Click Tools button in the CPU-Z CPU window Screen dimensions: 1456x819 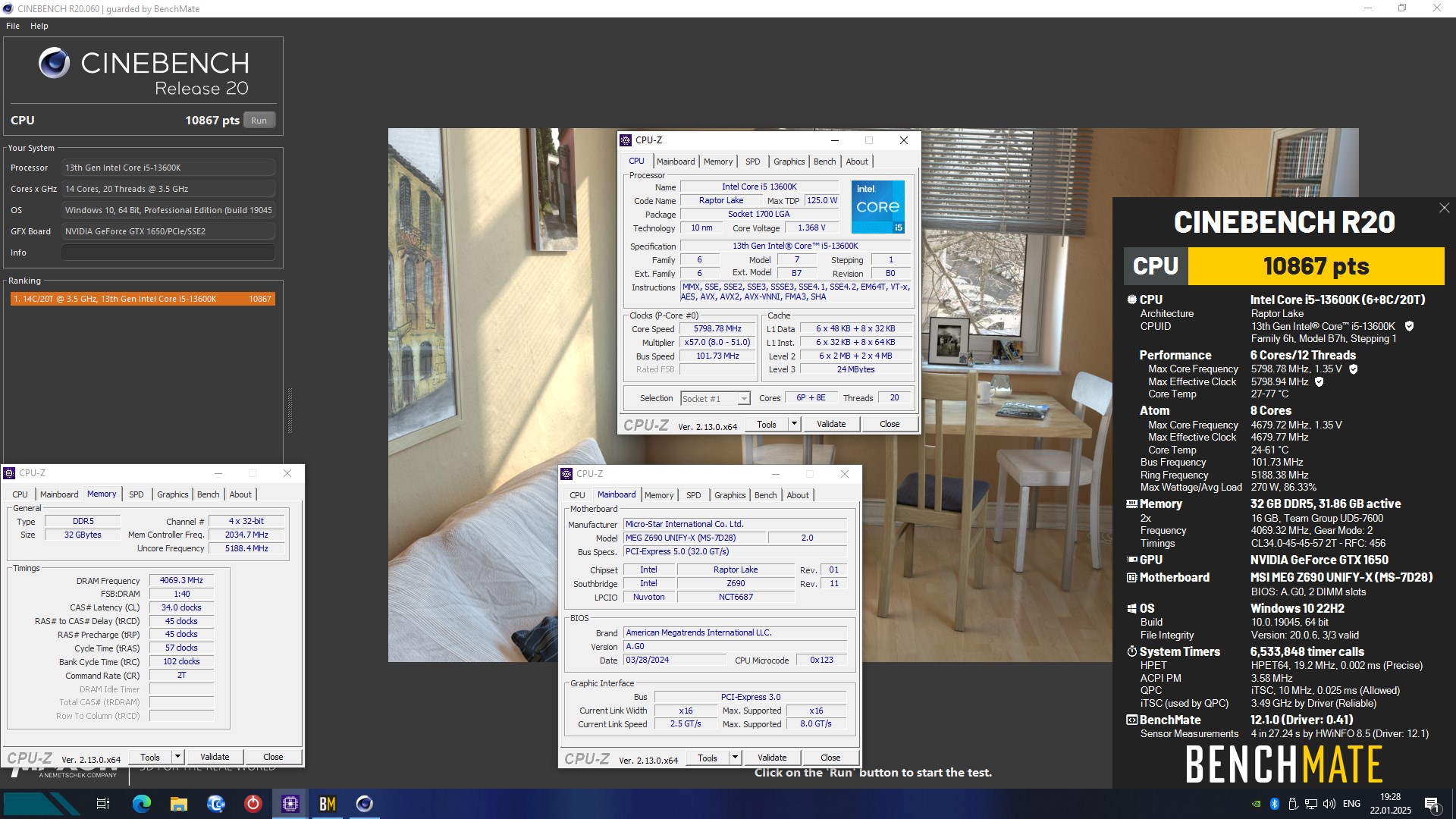tap(767, 424)
